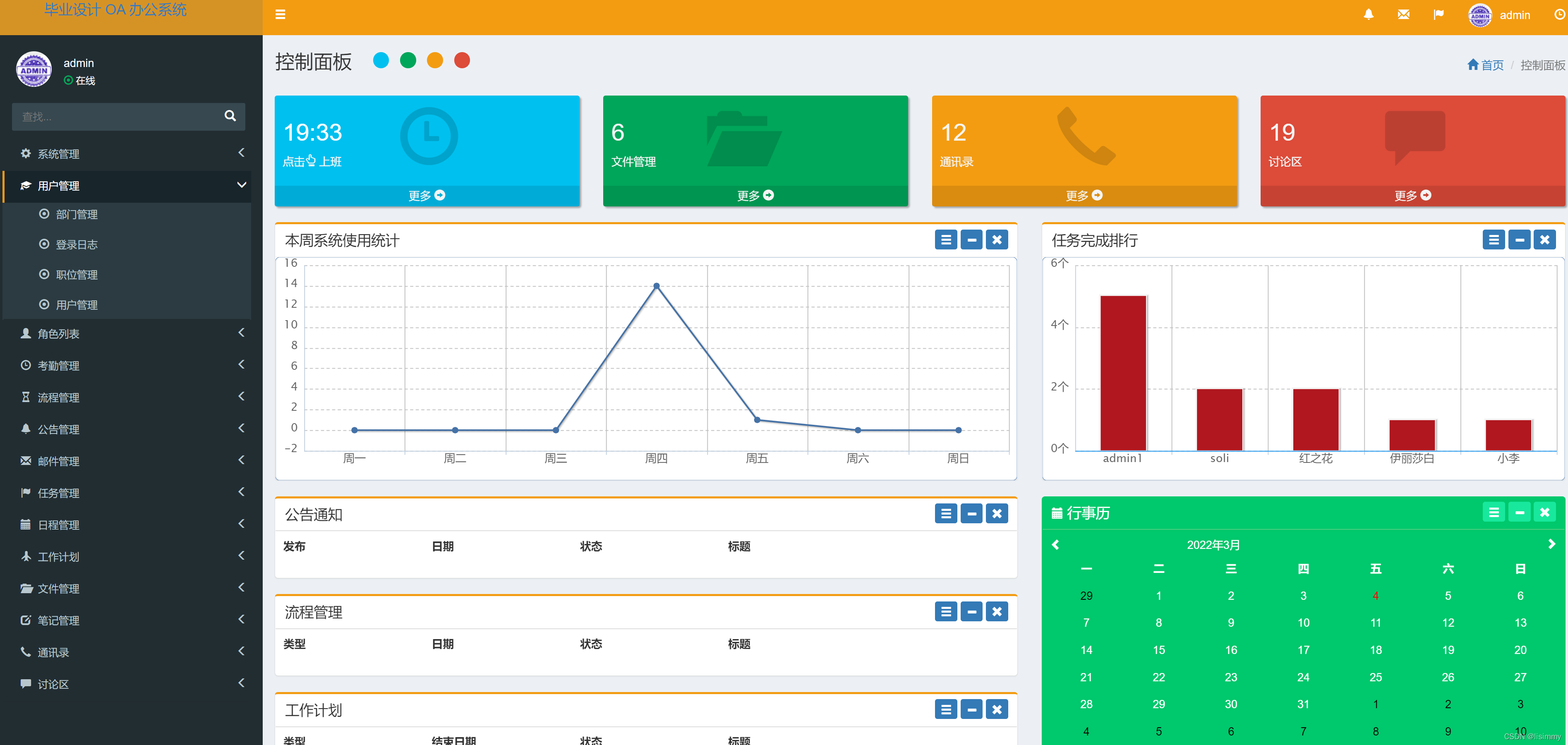Collapse the 任务完成排行 panel with minus button
Screen dimensions: 1568x745
tap(1519, 240)
